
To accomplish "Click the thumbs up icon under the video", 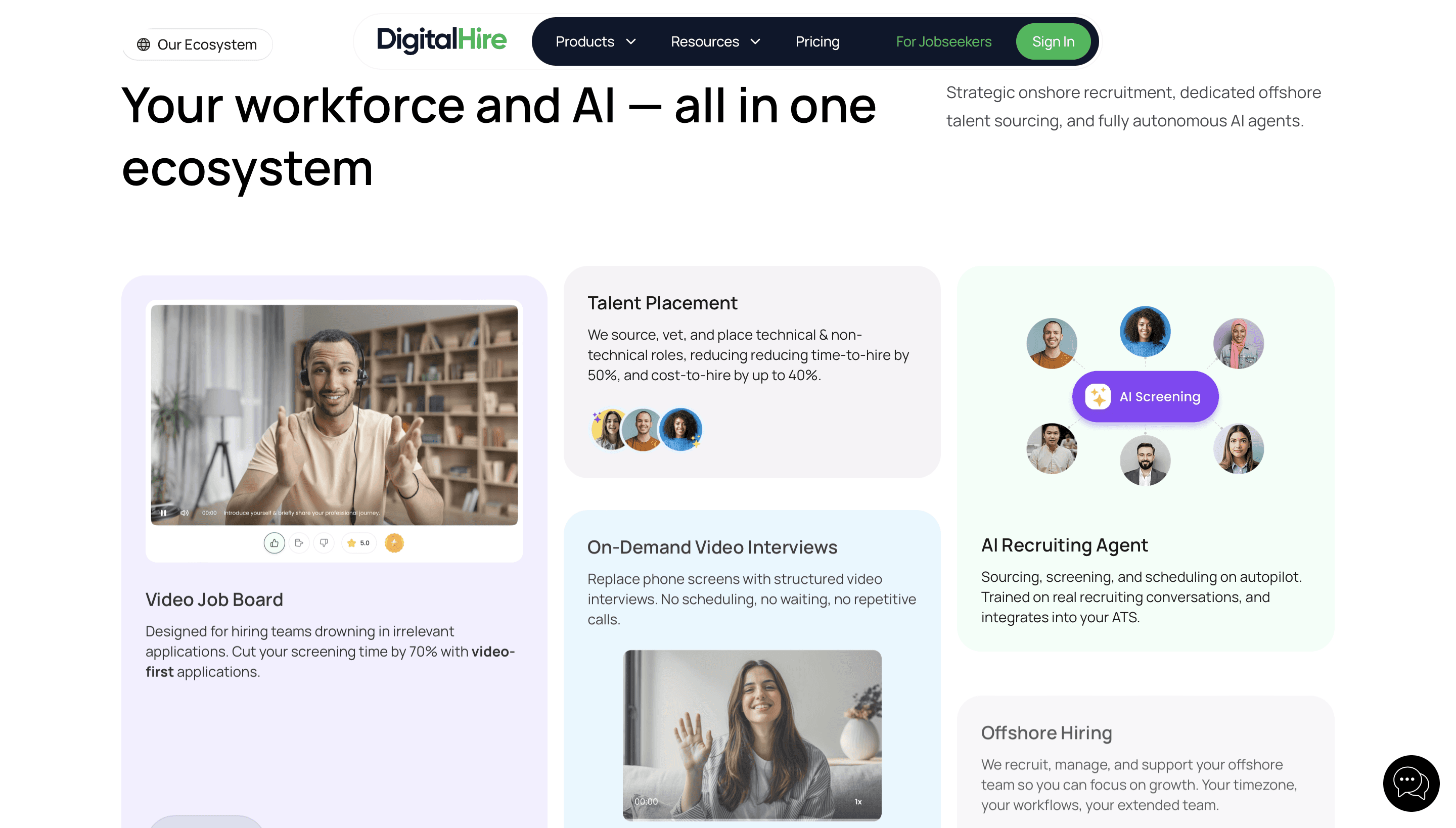I will click(274, 543).
